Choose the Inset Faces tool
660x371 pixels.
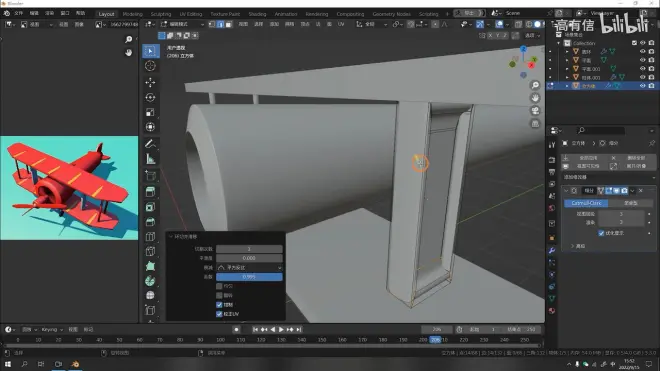coord(150,207)
